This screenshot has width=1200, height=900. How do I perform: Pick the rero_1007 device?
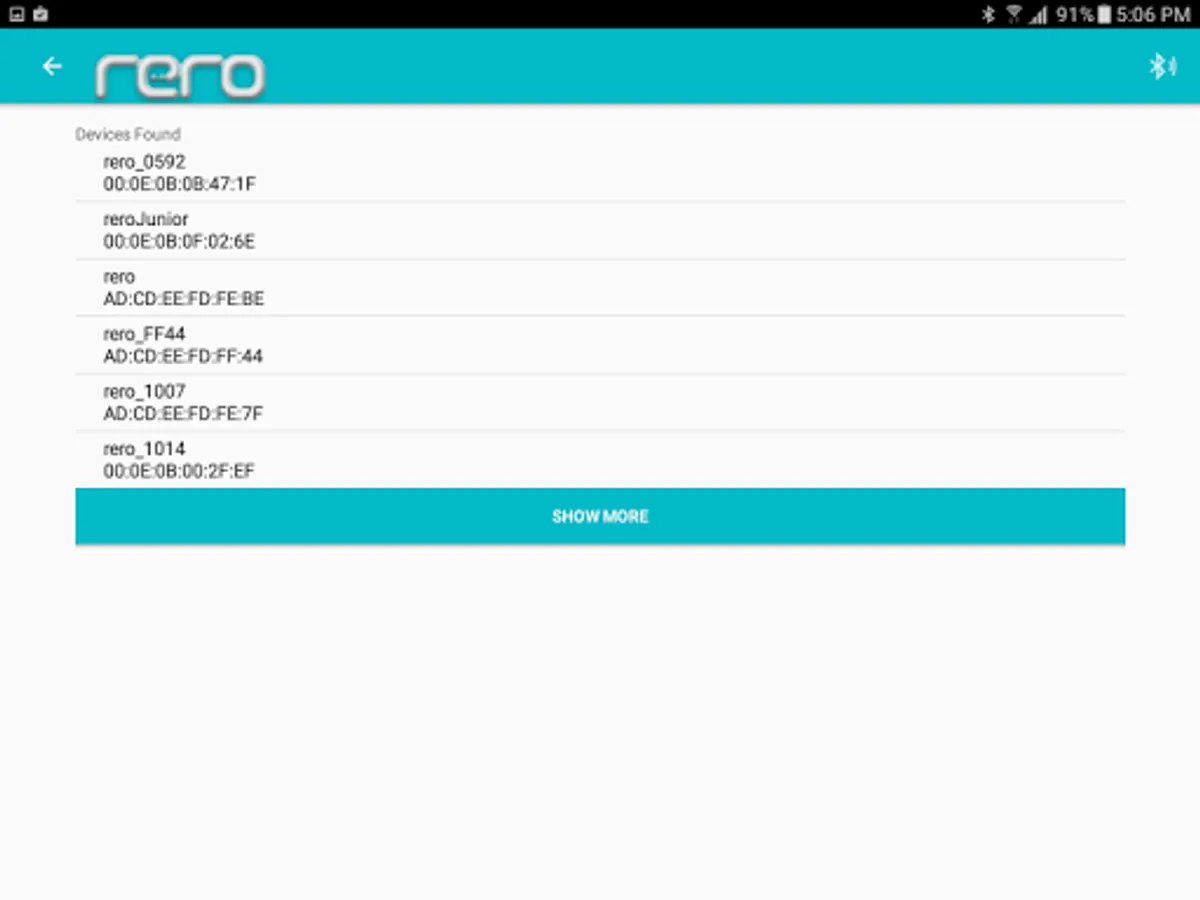(x=600, y=403)
